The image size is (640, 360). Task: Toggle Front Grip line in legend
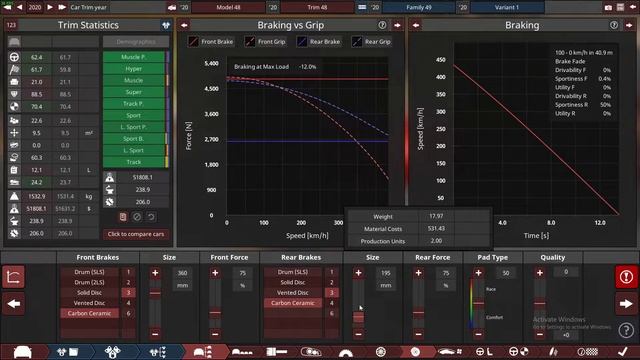click(x=266, y=41)
